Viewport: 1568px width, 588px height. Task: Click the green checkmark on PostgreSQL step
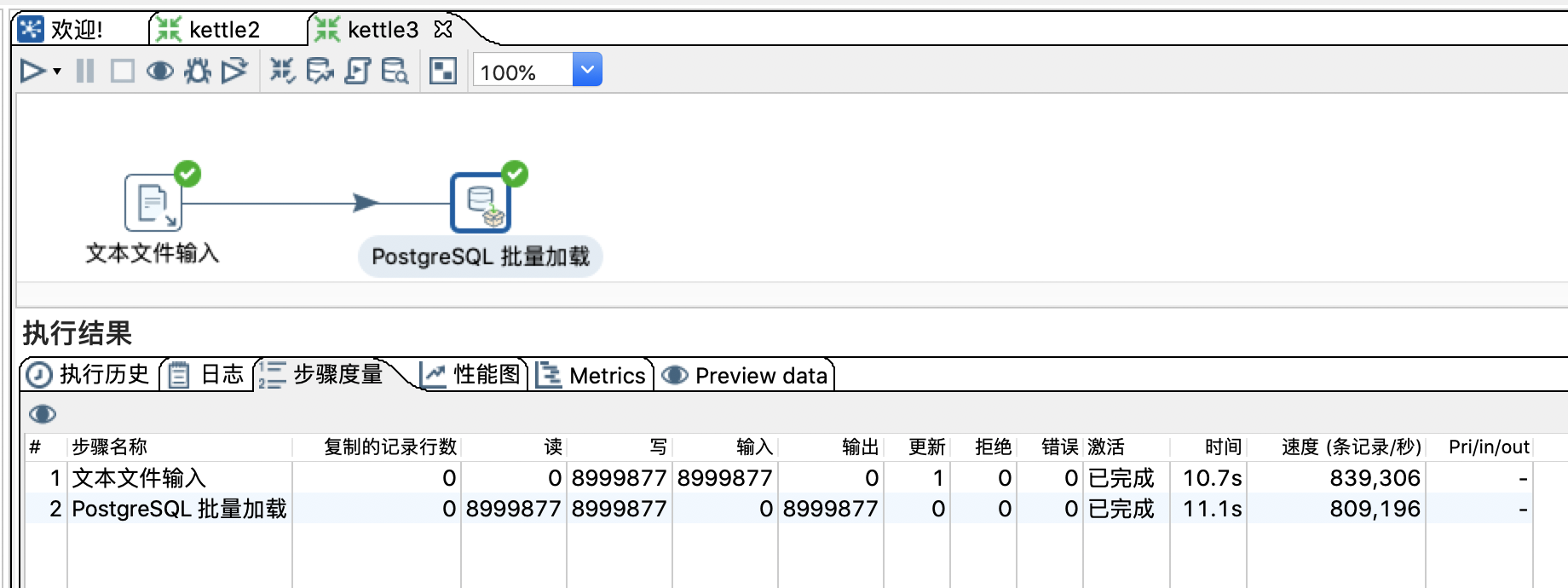[x=515, y=174]
